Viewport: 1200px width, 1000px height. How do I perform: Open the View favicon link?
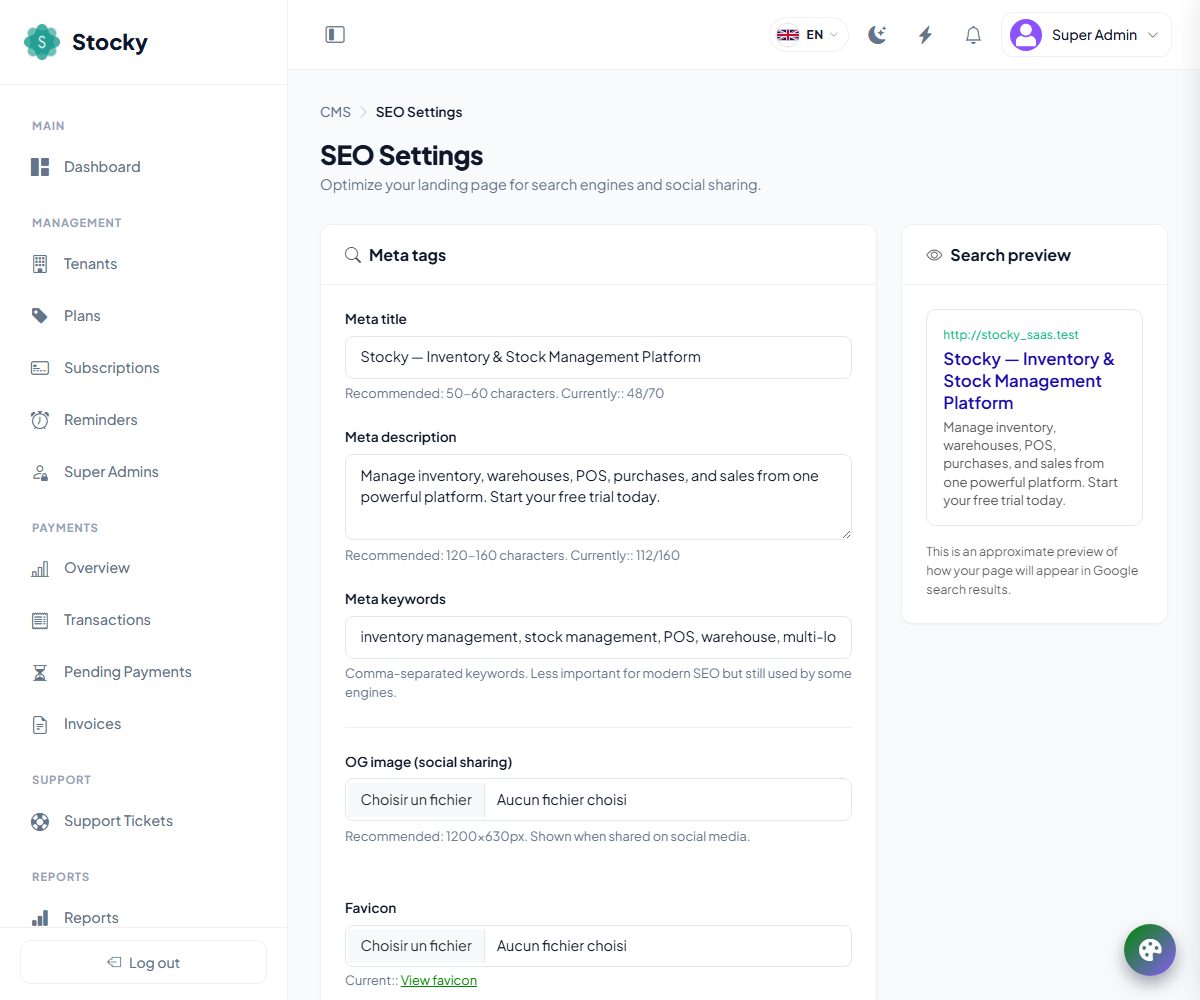pos(439,980)
